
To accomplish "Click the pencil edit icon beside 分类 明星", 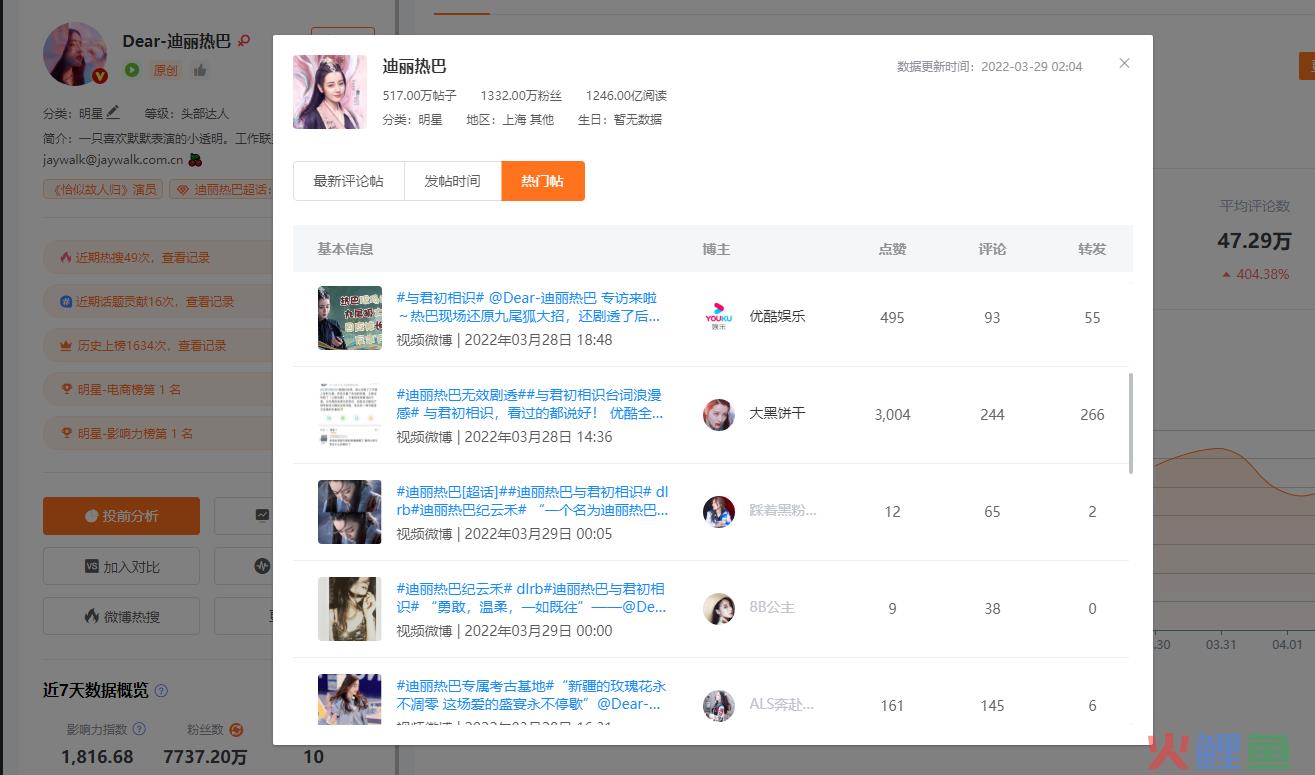I will [x=113, y=113].
